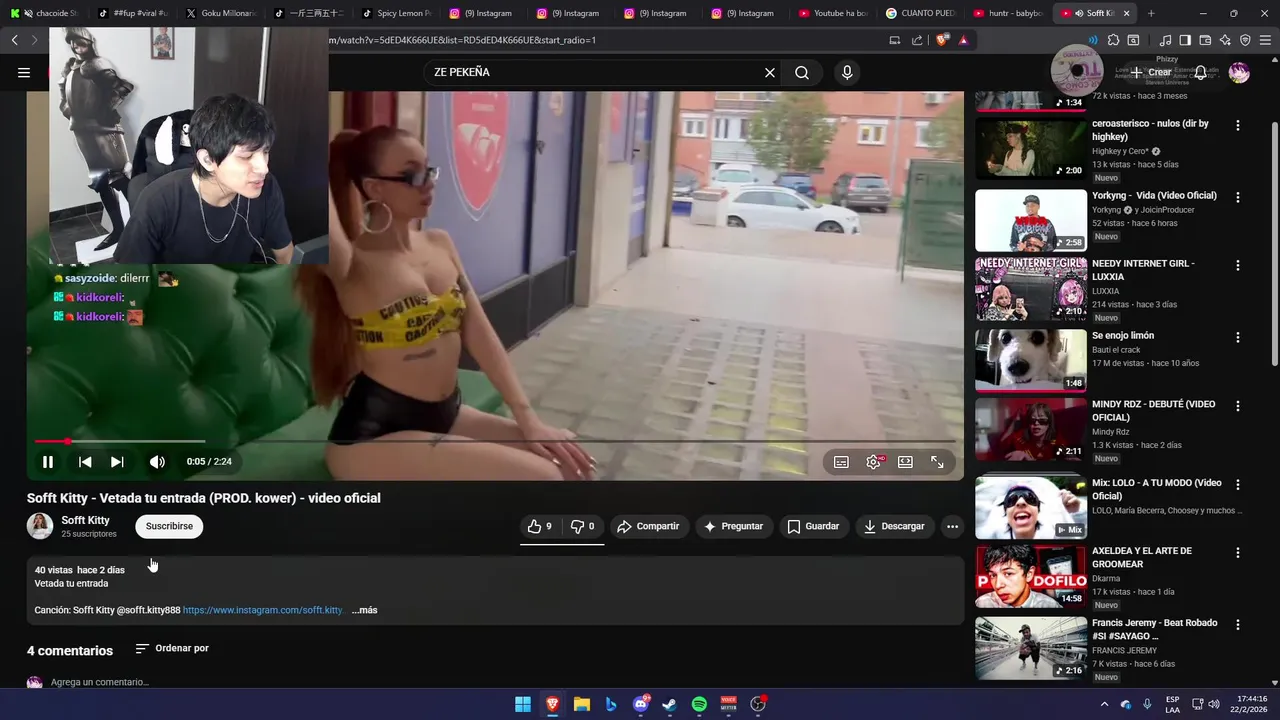This screenshot has height=720, width=1280.
Task: Switch to the Youtube ha bo tab
Action: [x=832, y=13]
